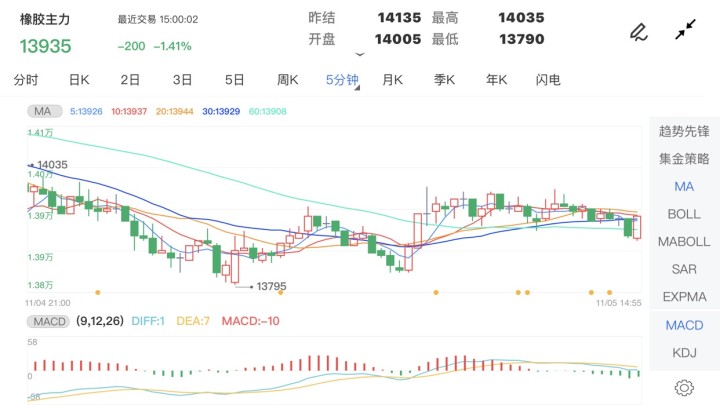Choose MA overlay in sidebar

click(x=684, y=186)
